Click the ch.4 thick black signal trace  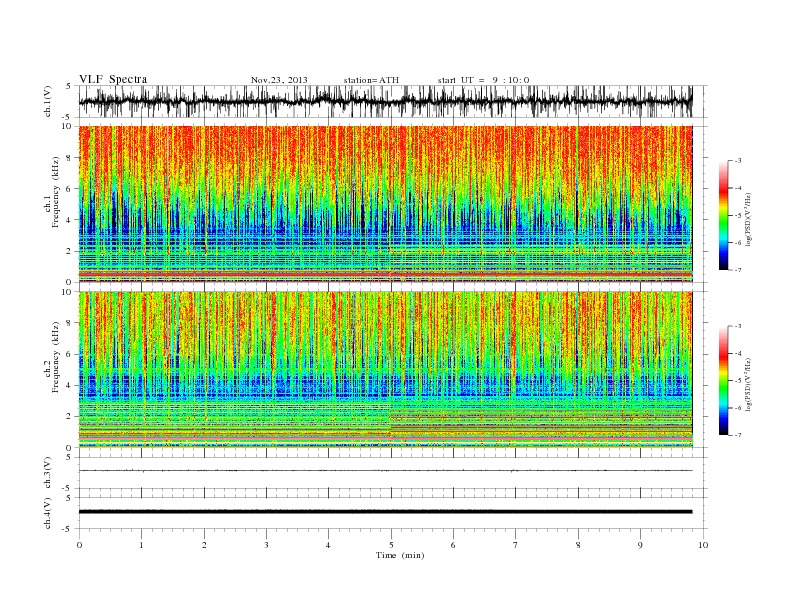pos(385,512)
